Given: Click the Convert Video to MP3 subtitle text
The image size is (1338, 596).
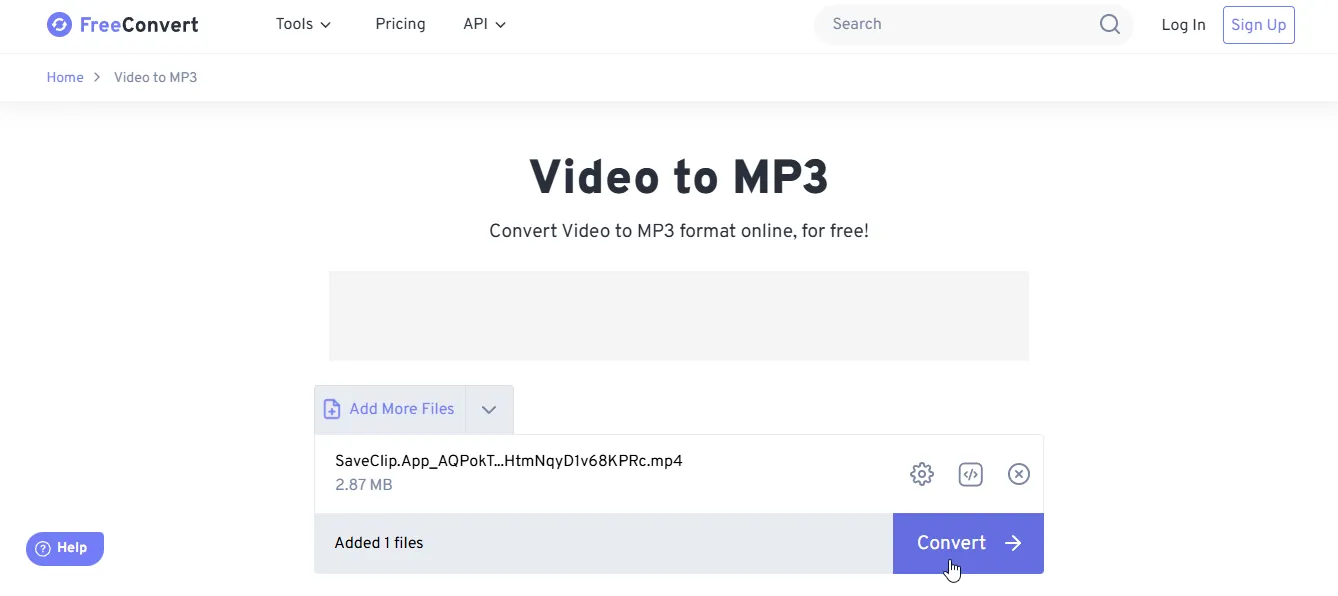Looking at the screenshot, I should click(679, 231).
